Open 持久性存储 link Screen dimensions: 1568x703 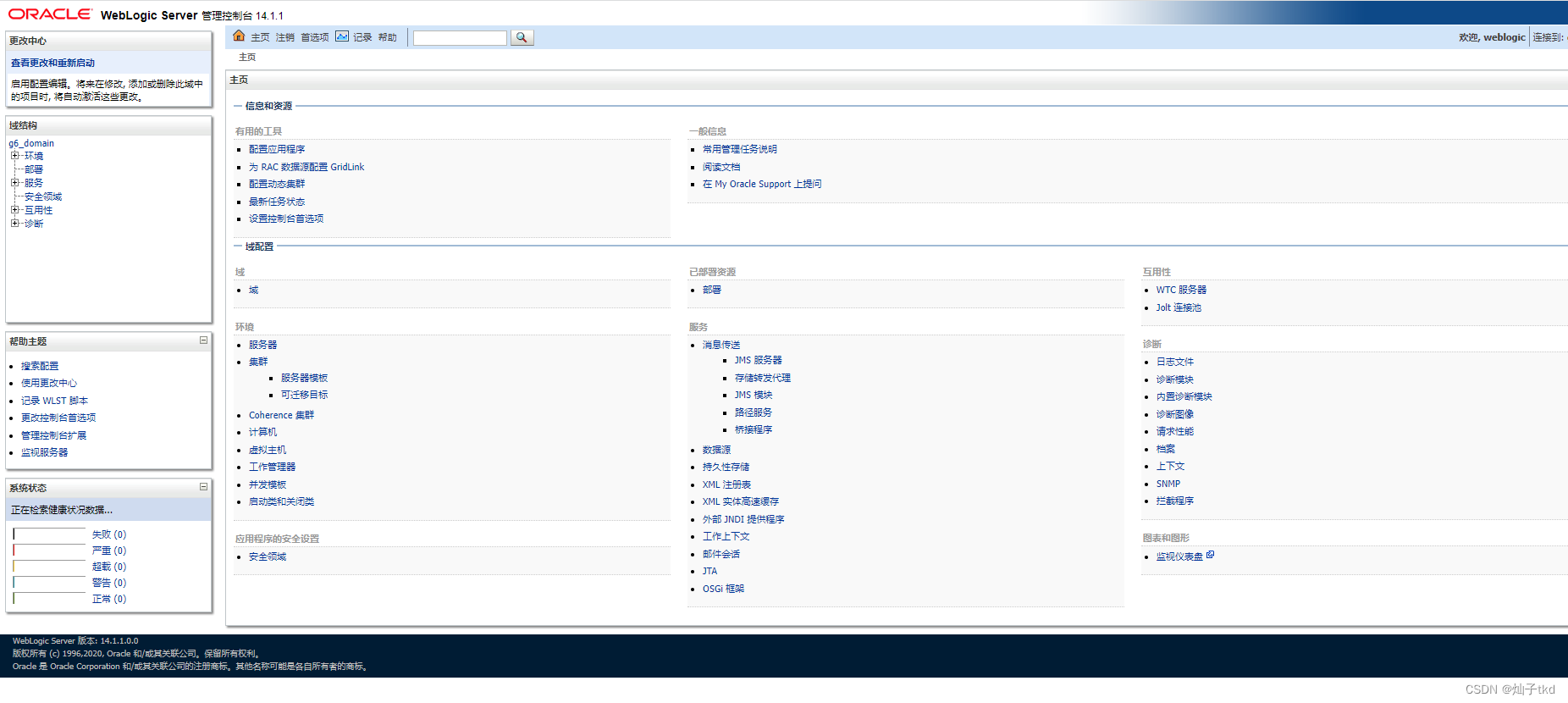pos(726,467)
